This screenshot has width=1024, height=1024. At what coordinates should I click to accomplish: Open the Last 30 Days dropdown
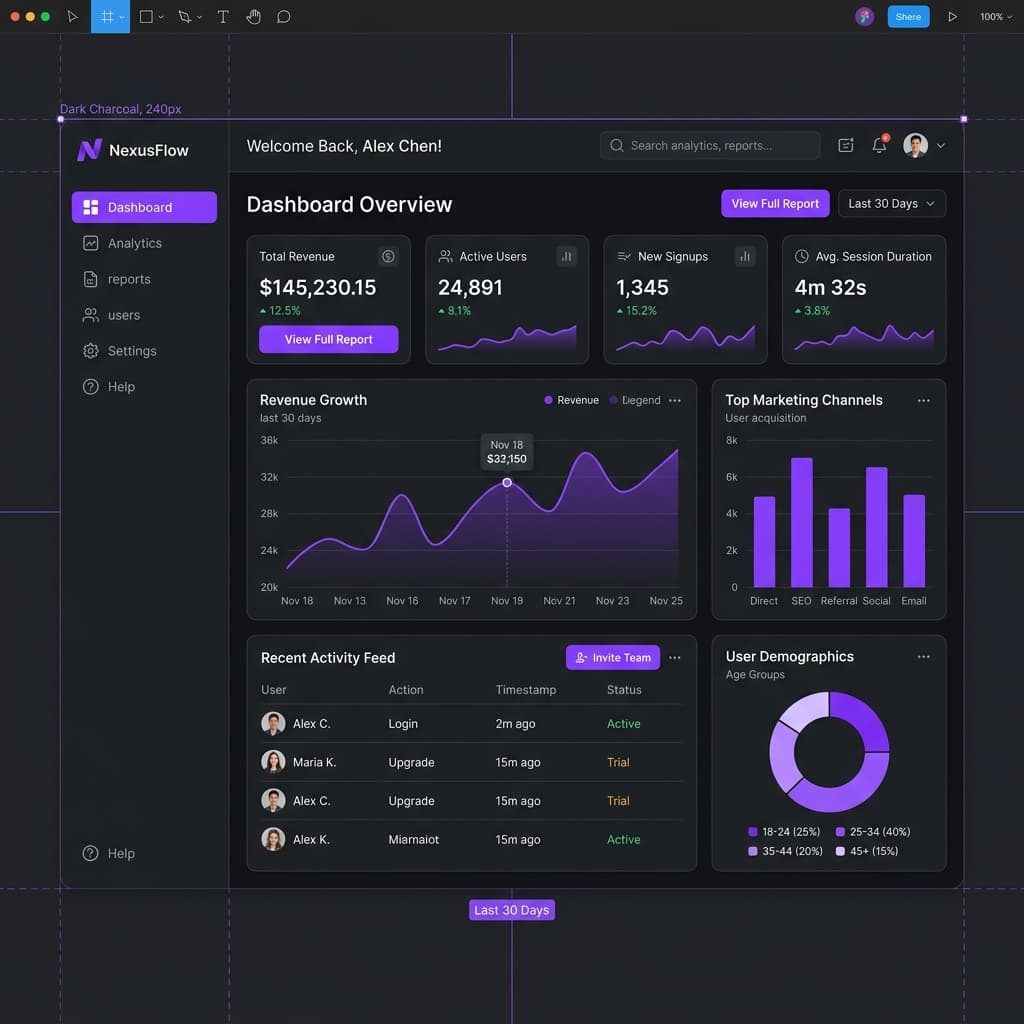click(891, 203)
